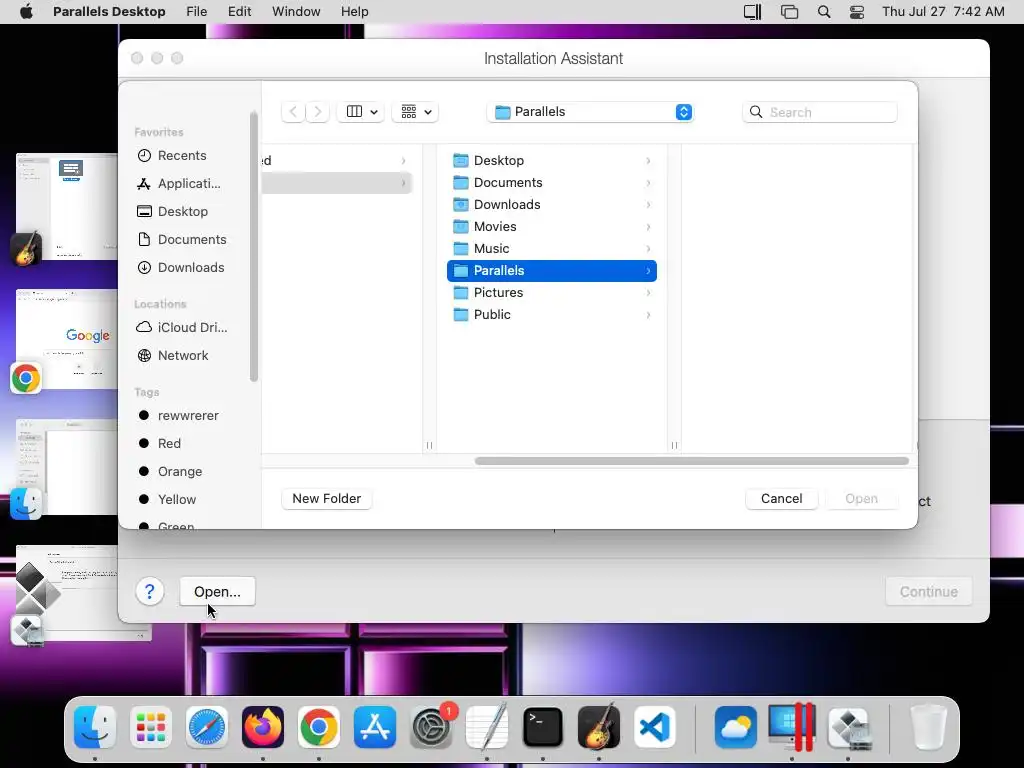Click the sidebar vertical scrollbar
1024x768 pixels.
point(253,247)
